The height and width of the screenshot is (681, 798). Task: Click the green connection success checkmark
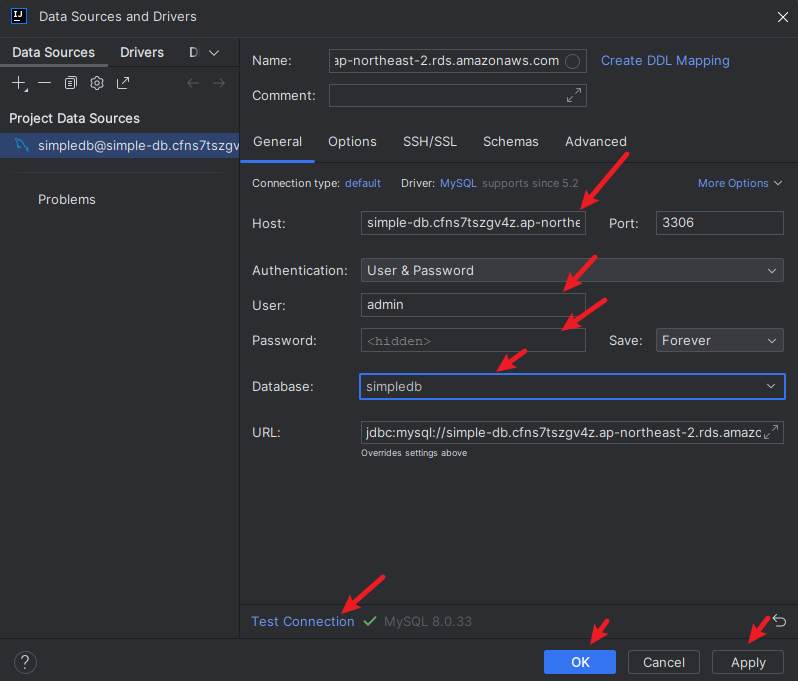370,621
